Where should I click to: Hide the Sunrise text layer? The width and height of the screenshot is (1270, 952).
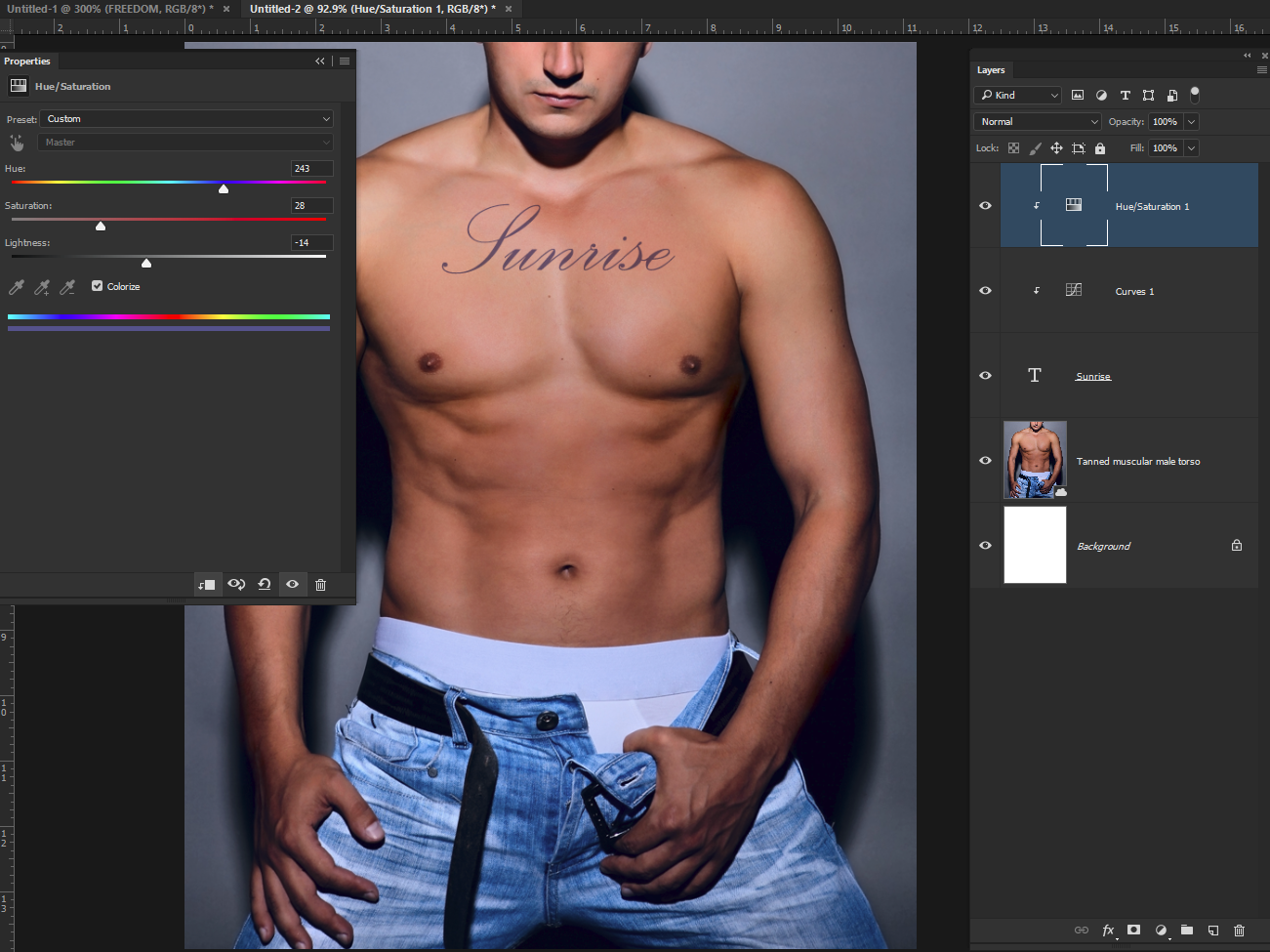tap(985, 376)
